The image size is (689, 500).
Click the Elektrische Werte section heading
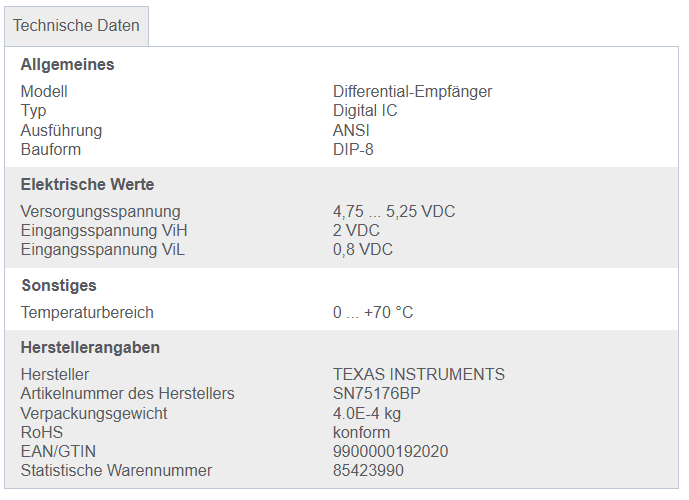(87, 185)
